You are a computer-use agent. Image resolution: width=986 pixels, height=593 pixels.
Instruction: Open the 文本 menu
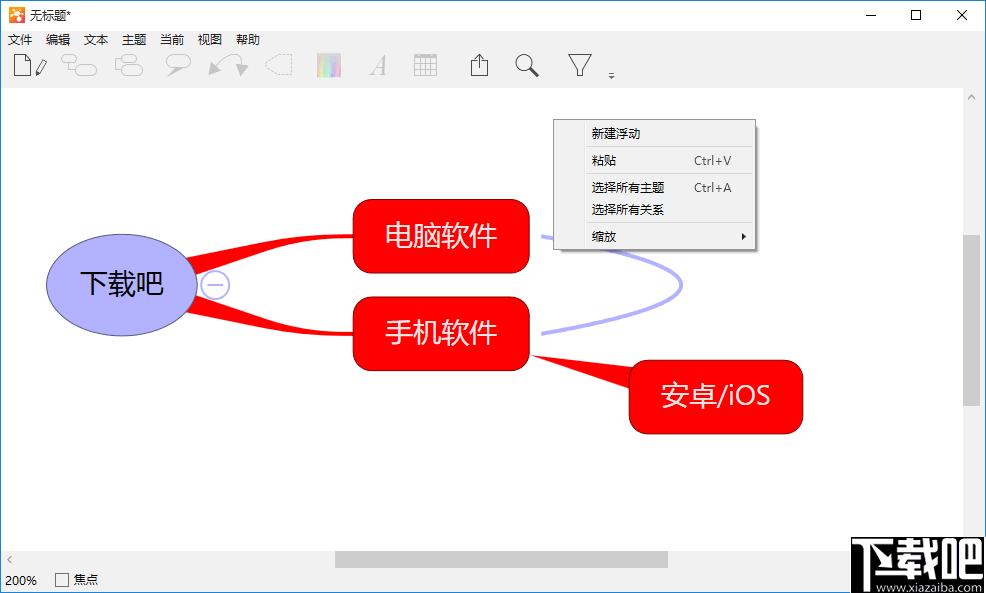click(96, 40)
